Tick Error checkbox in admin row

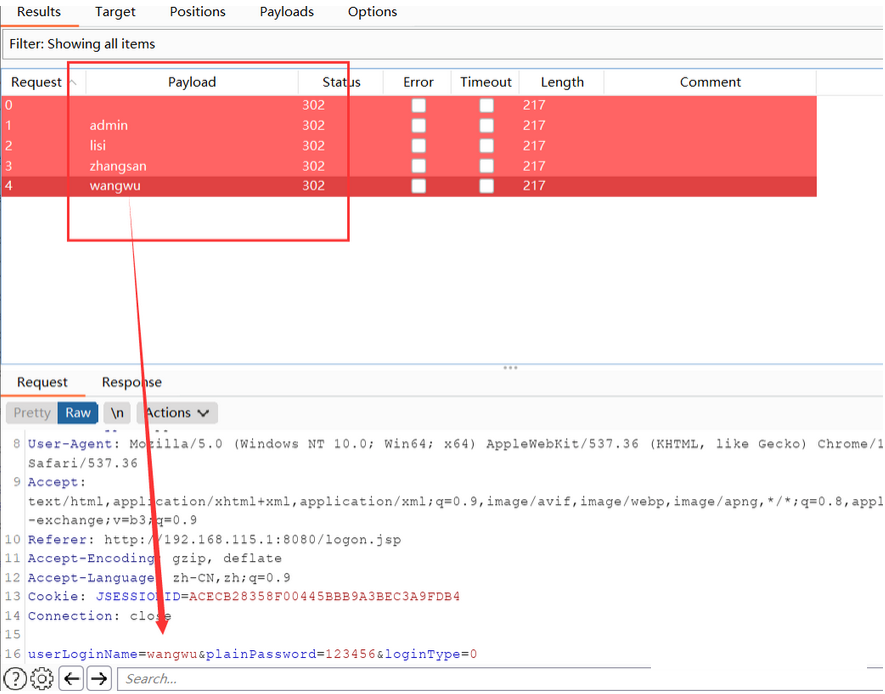(418, 125)
